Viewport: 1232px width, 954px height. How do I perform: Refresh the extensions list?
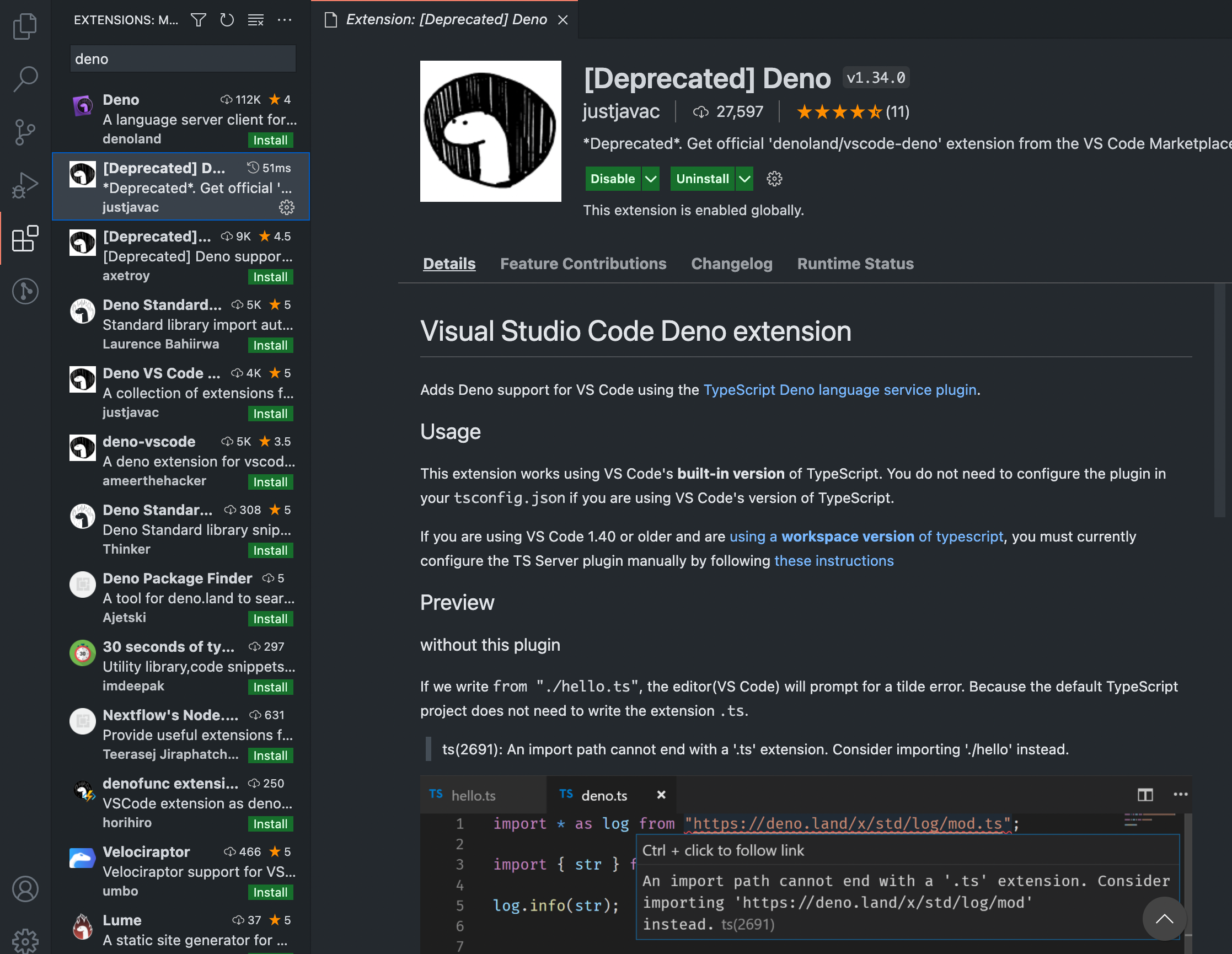227,20
